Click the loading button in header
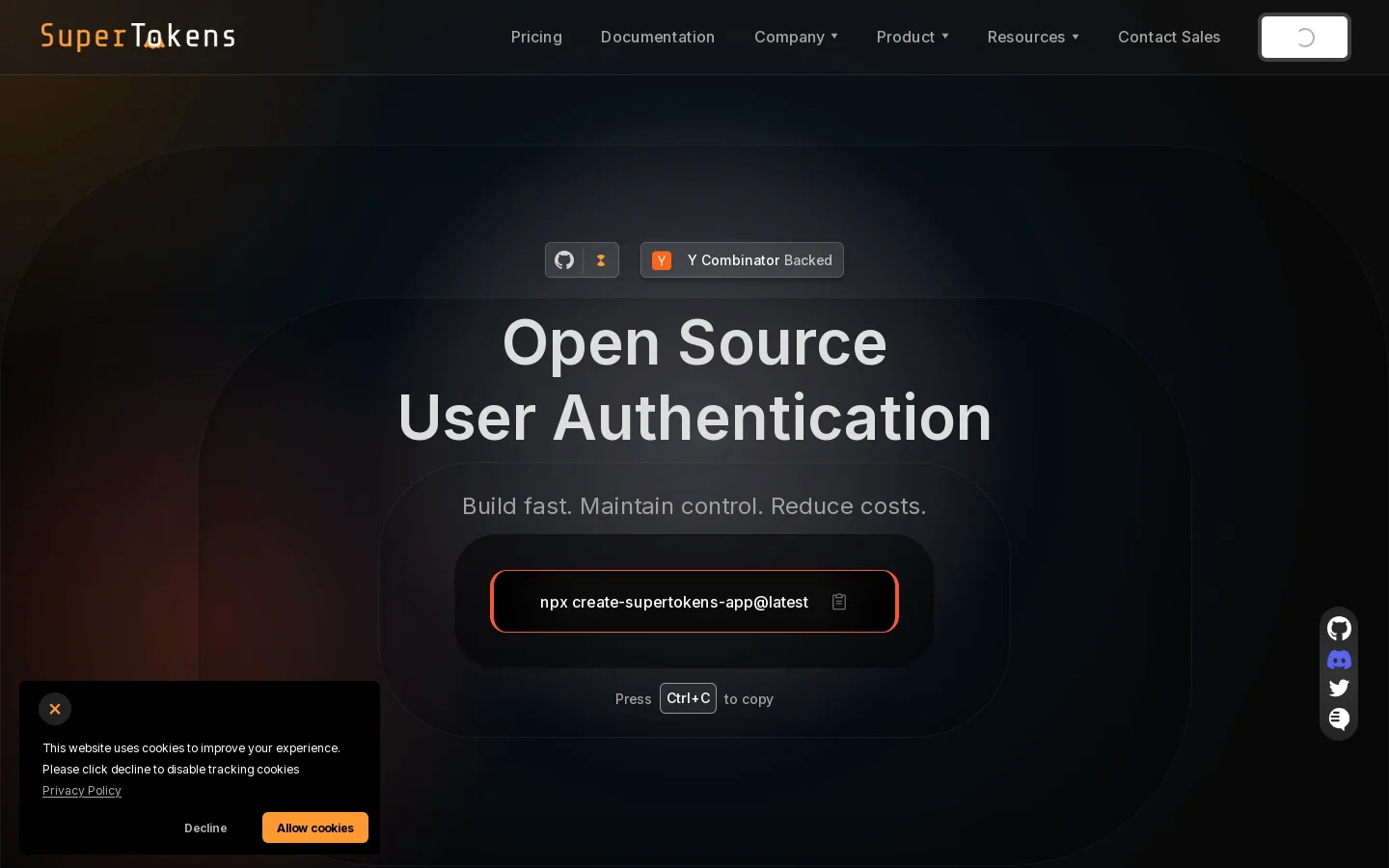 1304,38
